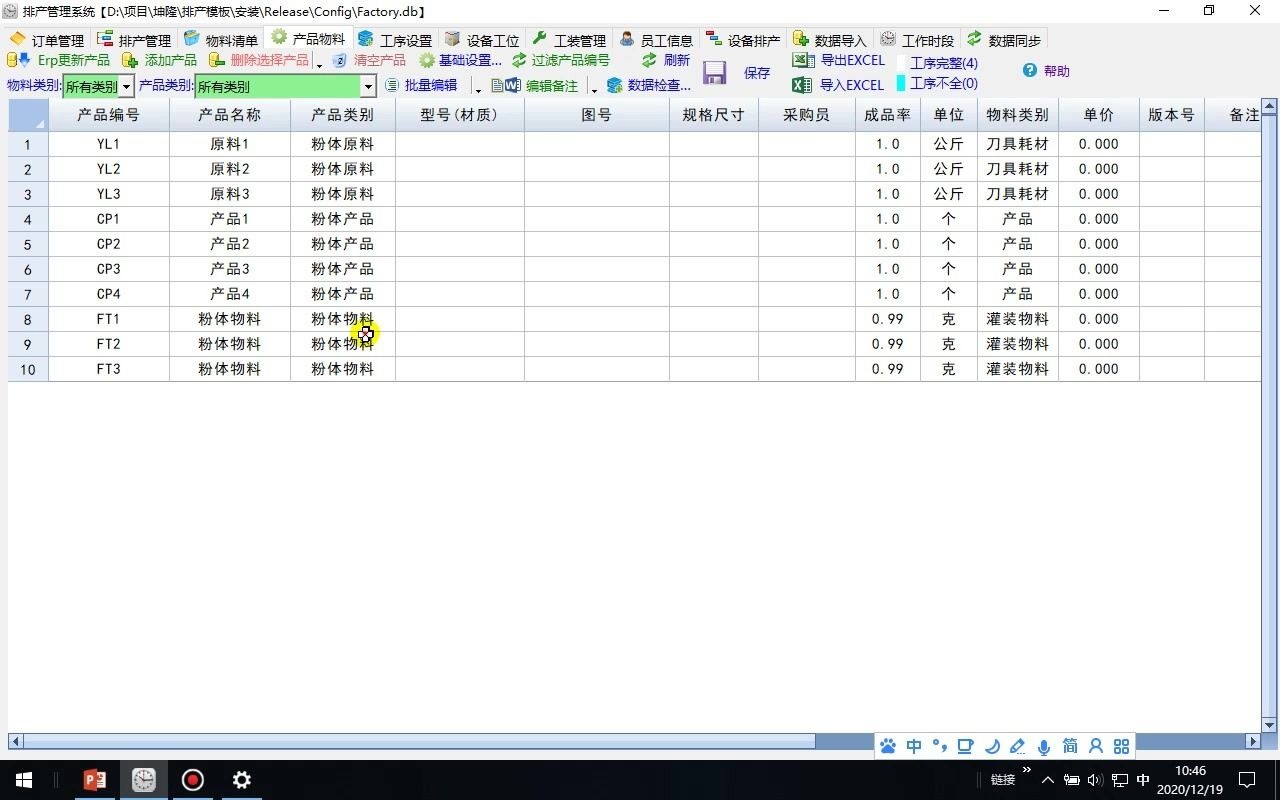
Task: Select row header number 10
Action: pos(28,369)
